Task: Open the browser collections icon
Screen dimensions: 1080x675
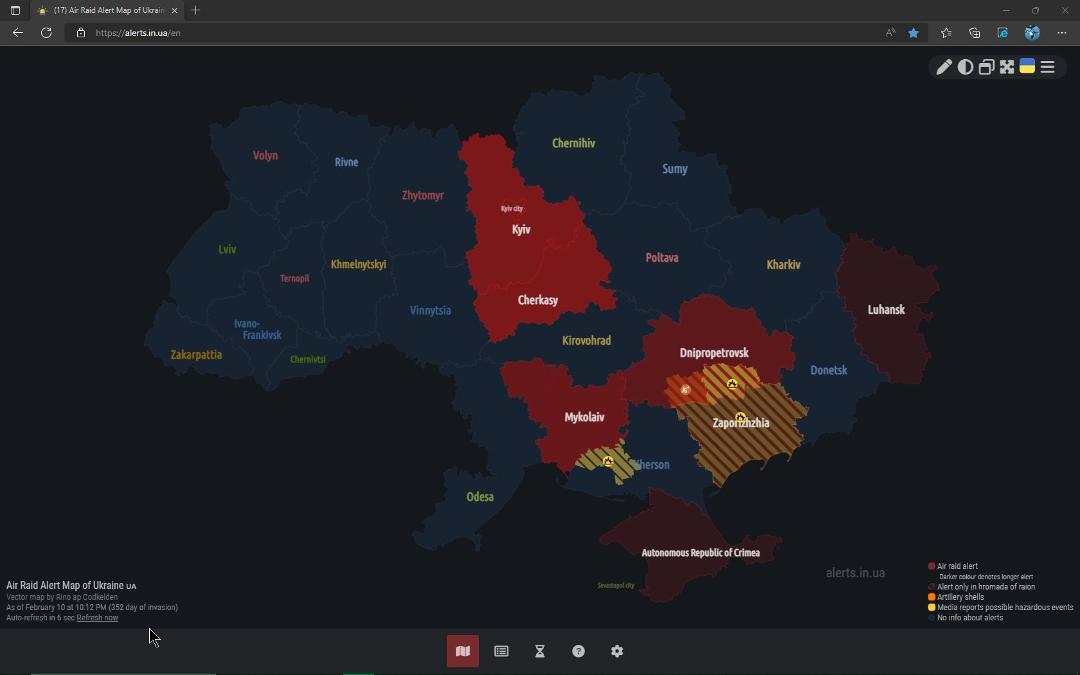Action: [974, 32]
